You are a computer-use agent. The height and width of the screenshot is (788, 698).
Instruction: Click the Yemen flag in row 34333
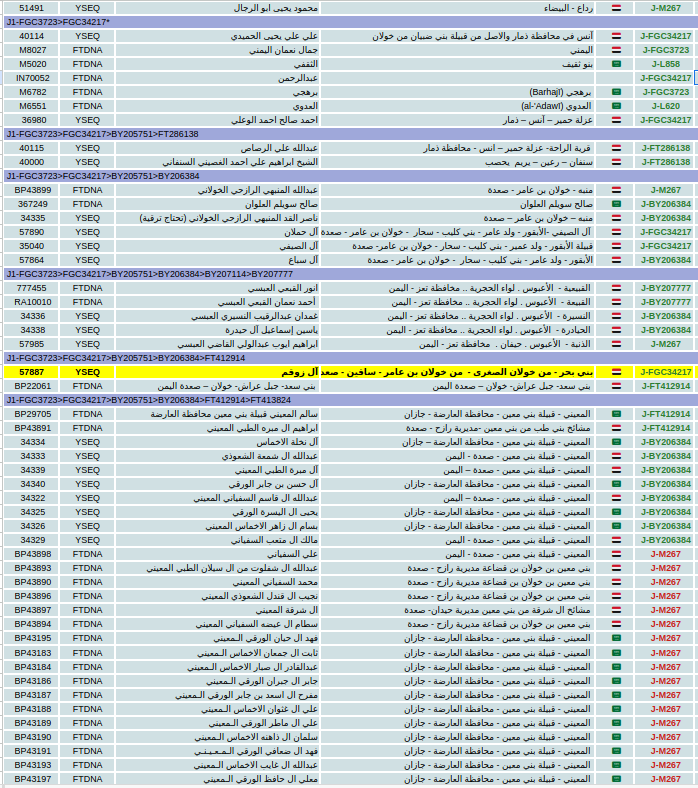tap(616, 456)
